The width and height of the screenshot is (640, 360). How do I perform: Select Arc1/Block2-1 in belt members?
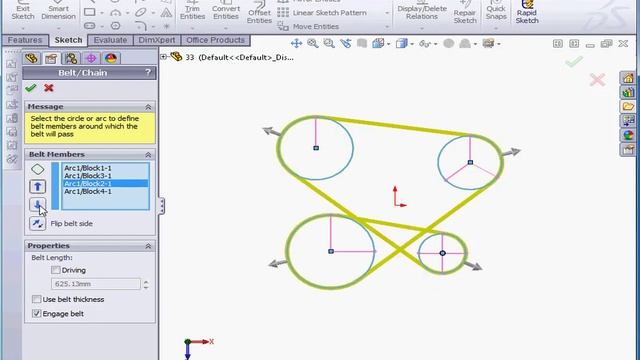(x=105, y=184)
